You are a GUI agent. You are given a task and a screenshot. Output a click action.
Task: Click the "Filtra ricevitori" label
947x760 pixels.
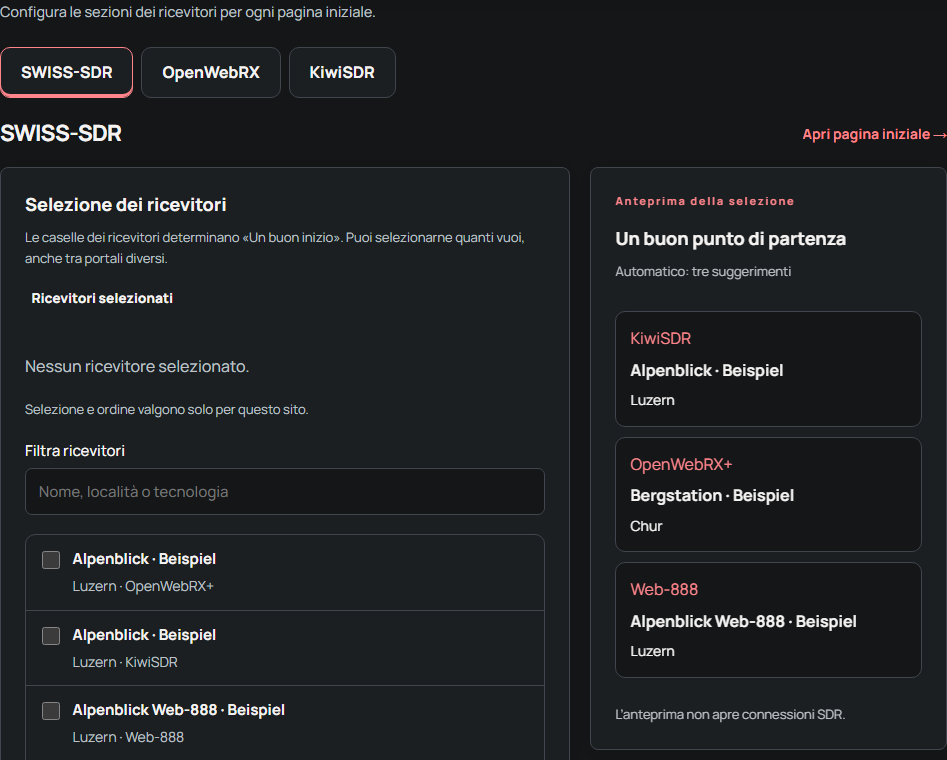[75, 451]
